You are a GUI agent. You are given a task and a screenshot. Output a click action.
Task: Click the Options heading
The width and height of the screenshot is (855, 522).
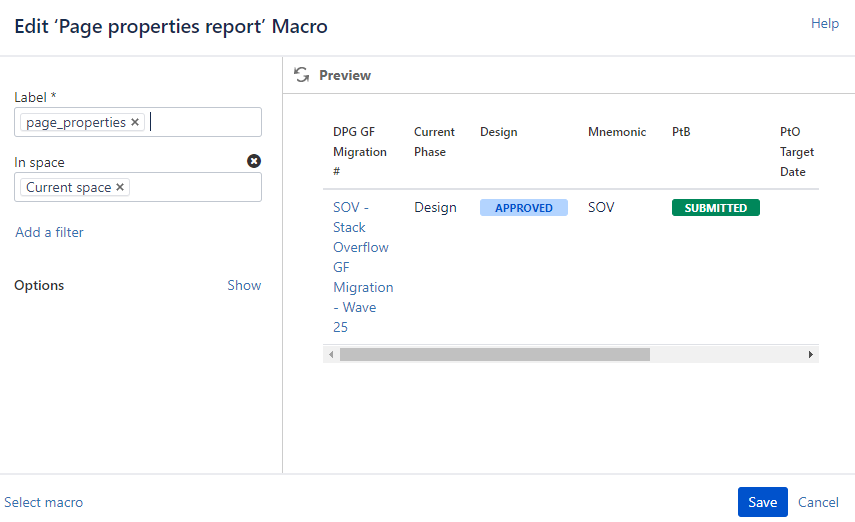pyautogui.click(x=39, y=285)
